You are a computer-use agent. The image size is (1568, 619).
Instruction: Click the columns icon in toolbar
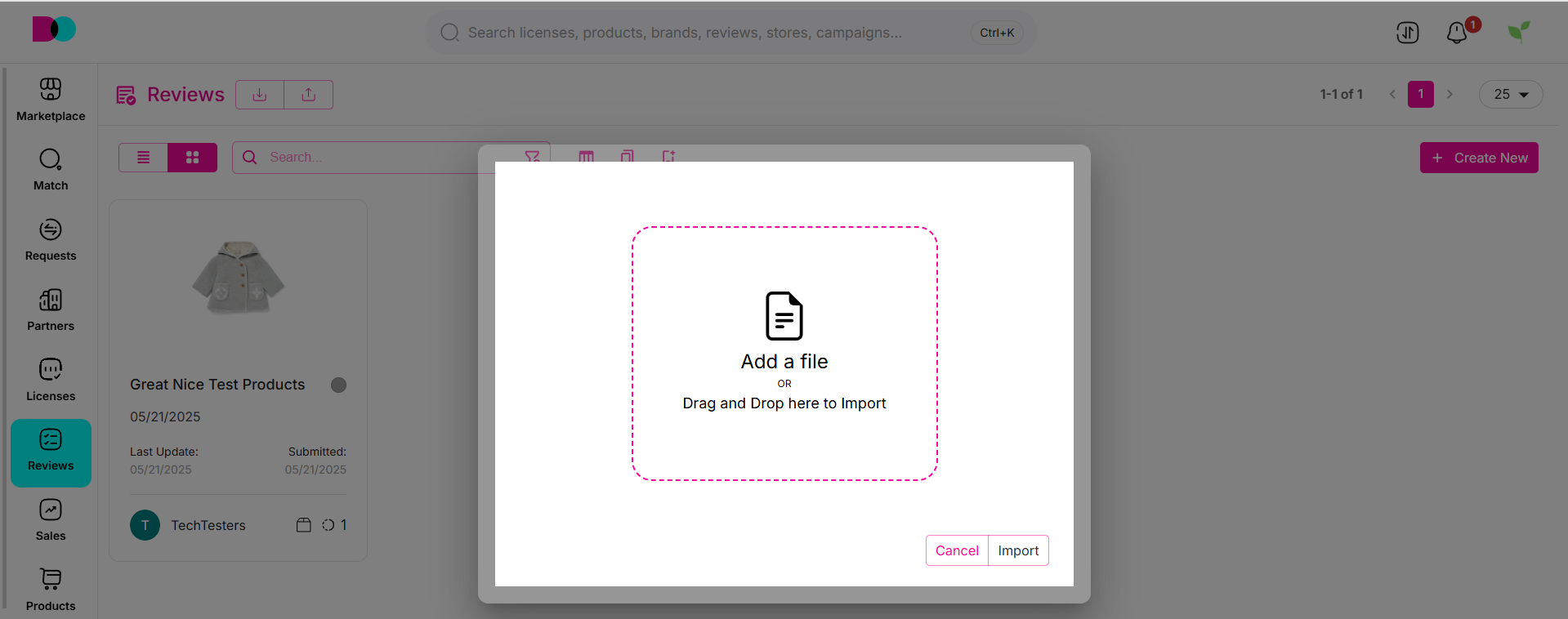click(586, 156)
